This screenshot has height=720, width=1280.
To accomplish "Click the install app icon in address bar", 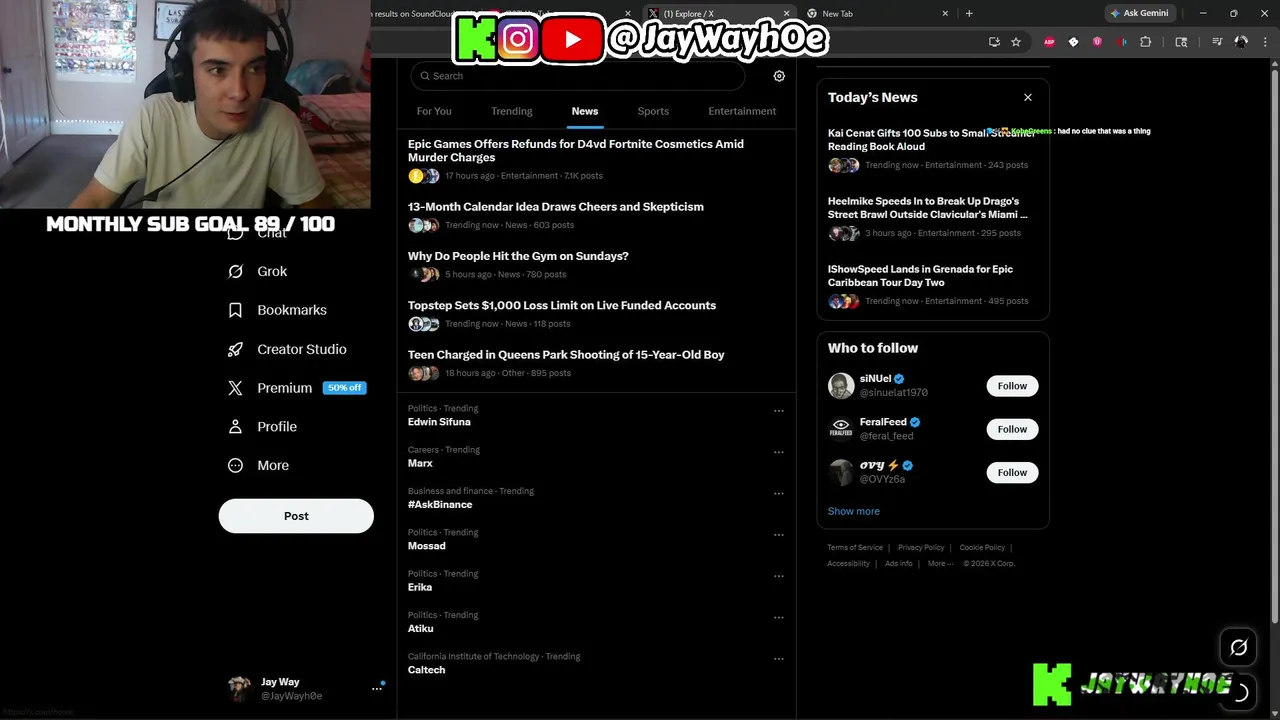I will [994, 42].
